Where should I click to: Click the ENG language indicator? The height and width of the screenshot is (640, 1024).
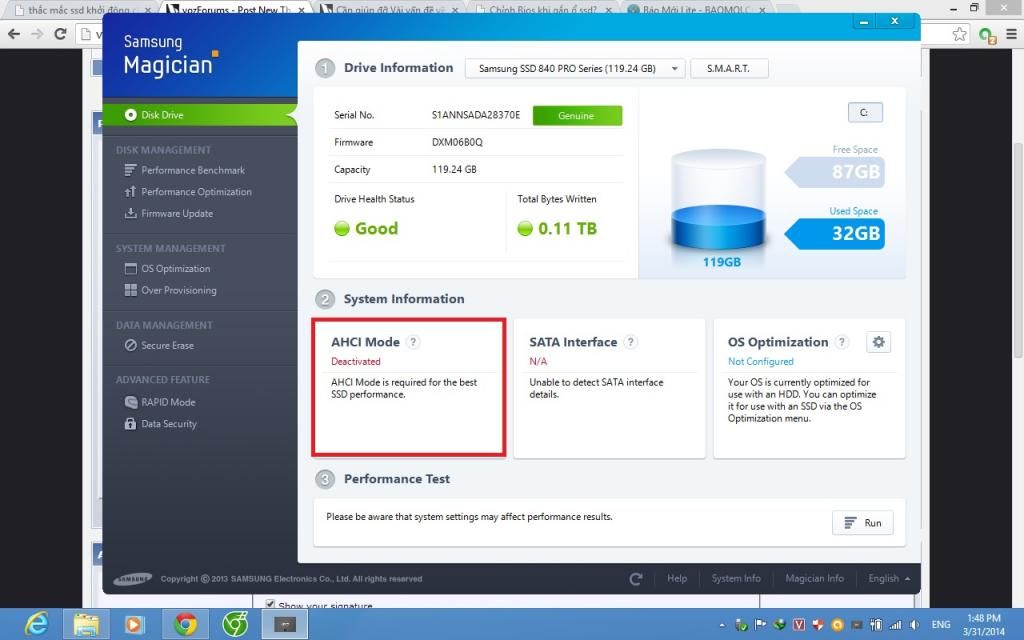tap(940, 625)
